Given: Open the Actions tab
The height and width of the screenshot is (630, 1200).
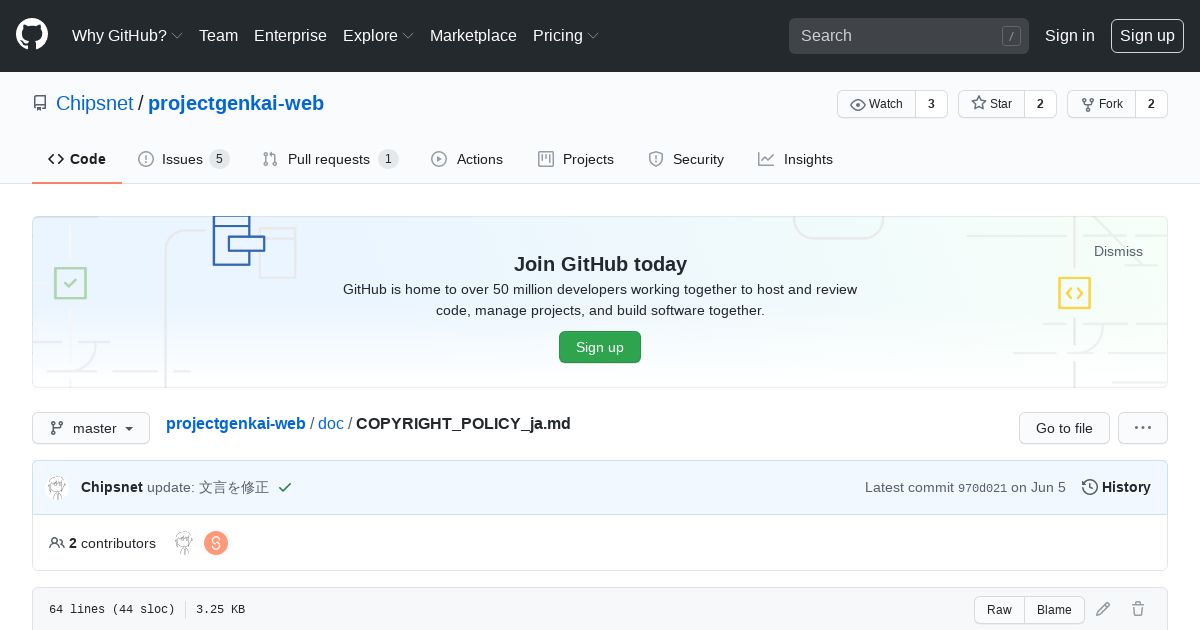Looking at the screenshot, I should pos(467,159).
